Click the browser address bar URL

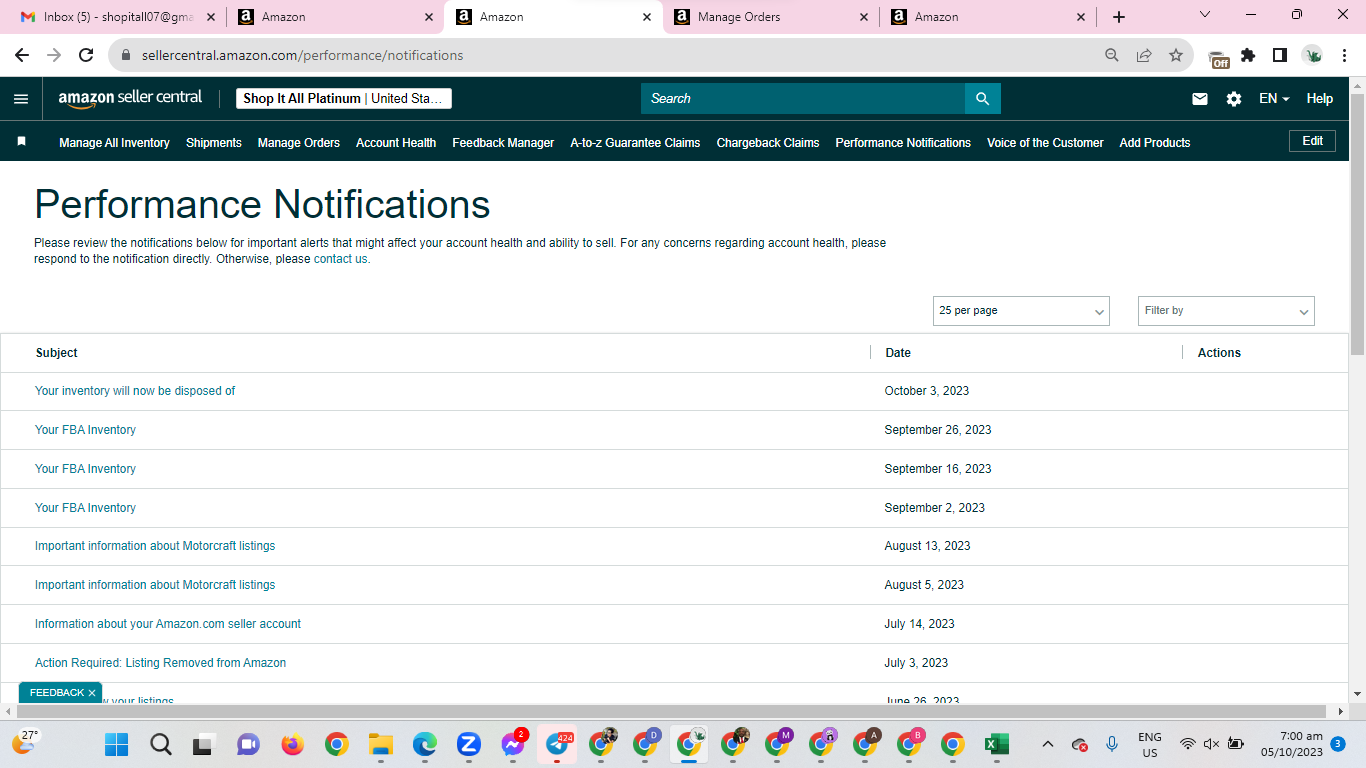pyautogui.click(x=302, y=56)
